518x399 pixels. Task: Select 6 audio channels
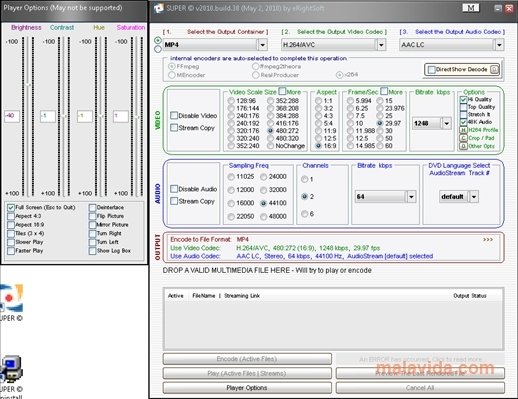[304, 214]
